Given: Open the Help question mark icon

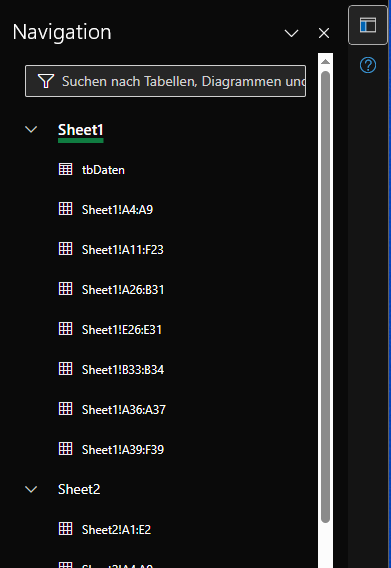Looking at the screenshot, I should [368, 66].
